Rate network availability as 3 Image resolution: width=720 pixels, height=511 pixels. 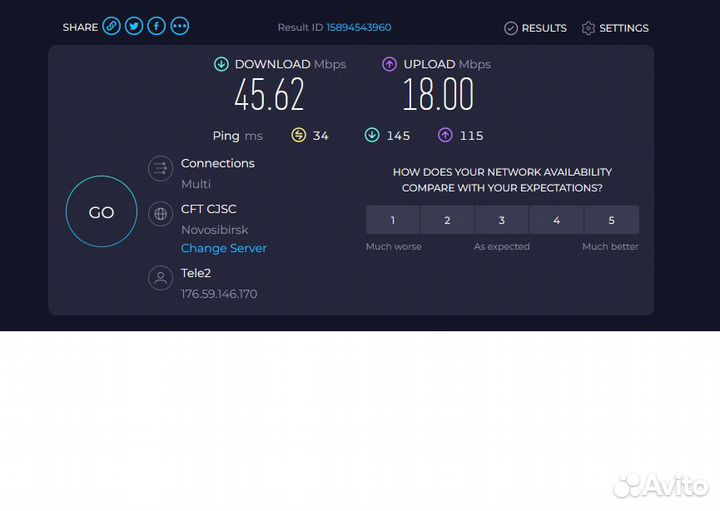point(502,220)
